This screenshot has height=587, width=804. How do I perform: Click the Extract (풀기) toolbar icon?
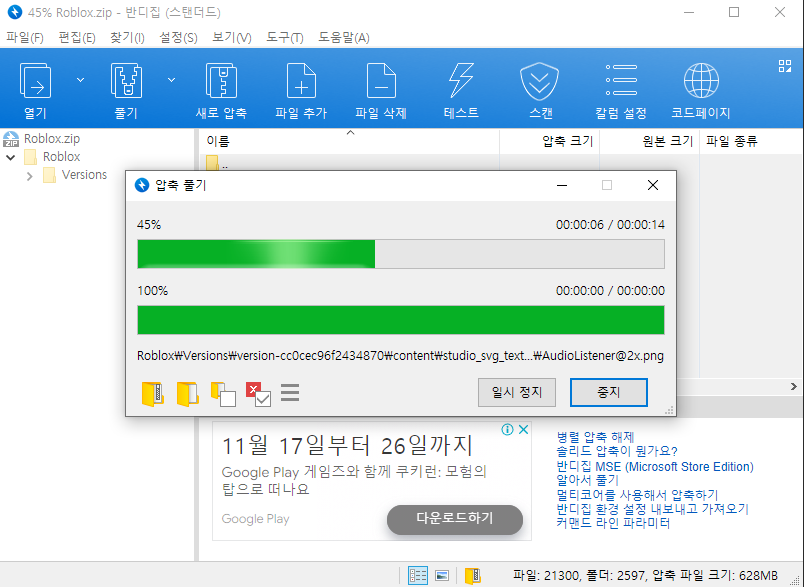(126, 80)
